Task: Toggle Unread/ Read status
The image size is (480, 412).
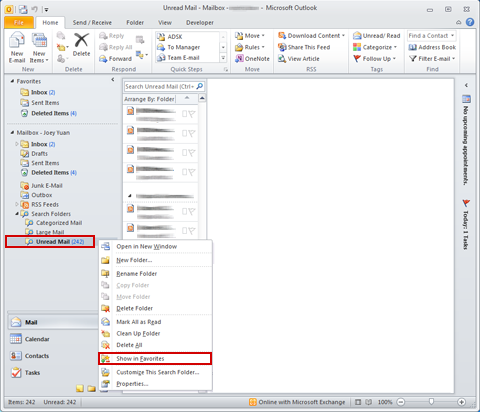Action: 377,36
